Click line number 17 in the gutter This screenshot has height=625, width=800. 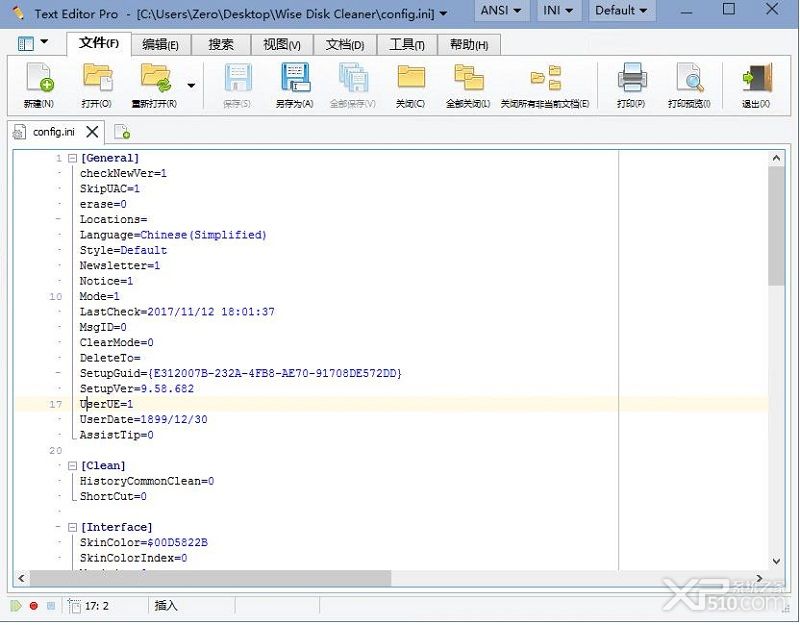56,405
